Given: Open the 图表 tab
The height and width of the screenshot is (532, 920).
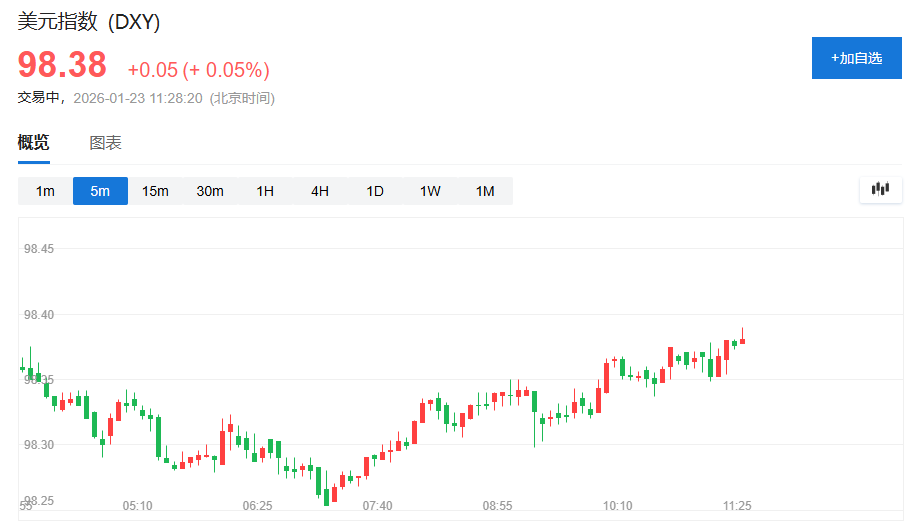Looking at the screenshot, I should tap(105, 143).
